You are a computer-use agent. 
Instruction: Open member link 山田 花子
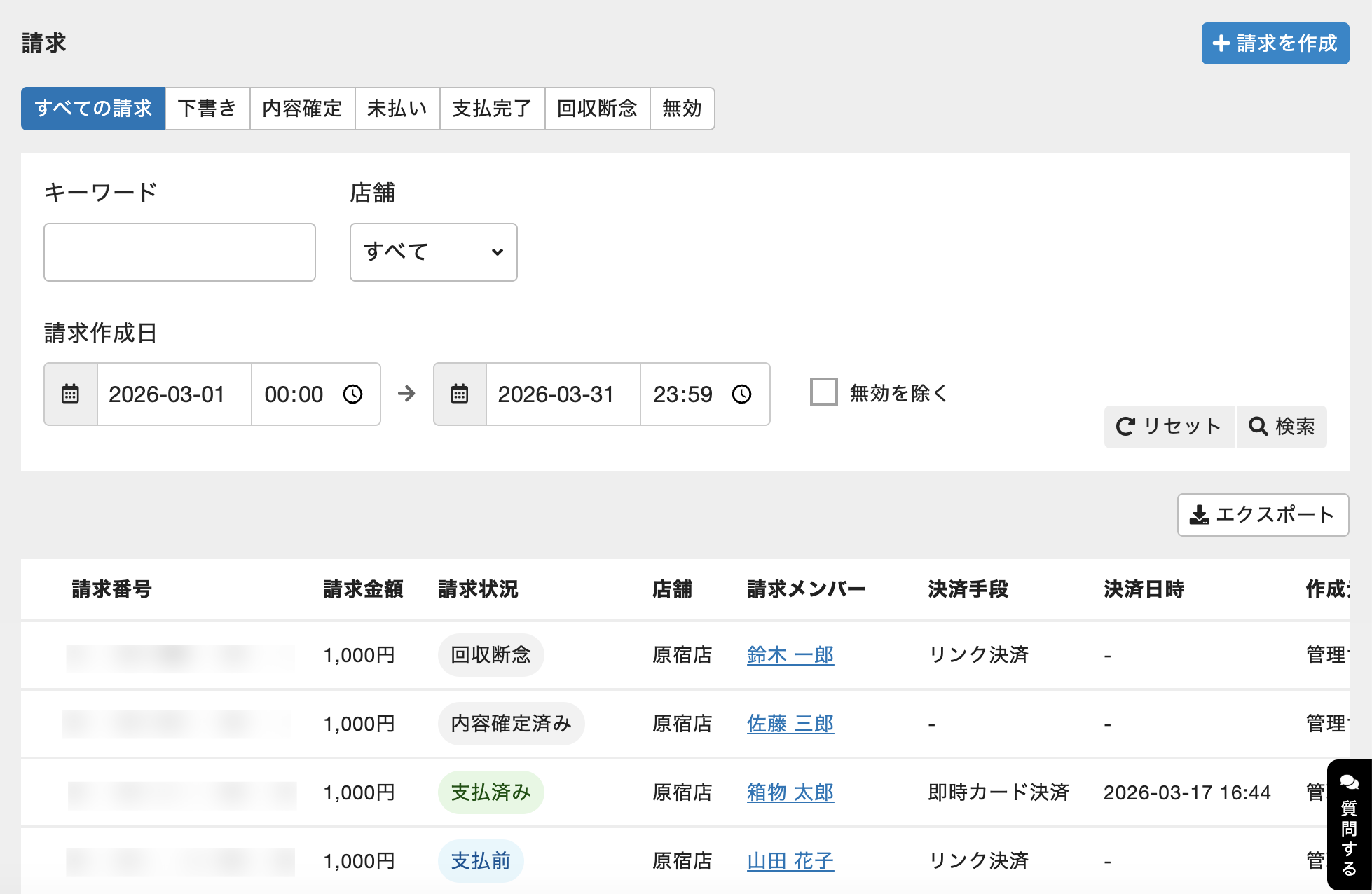point(790,861)
